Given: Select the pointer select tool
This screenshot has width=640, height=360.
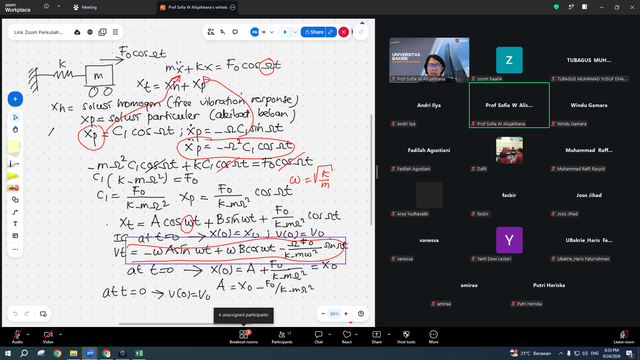Looking at the screenshot, I should click(x=15, y=118).
